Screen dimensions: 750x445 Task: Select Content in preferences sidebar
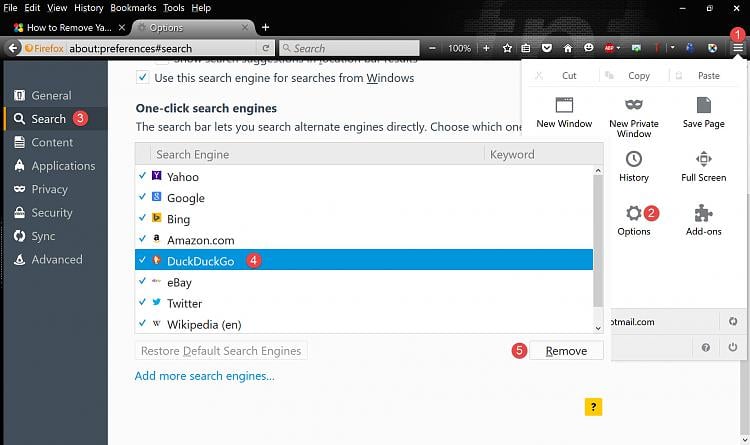pos(55,142)
